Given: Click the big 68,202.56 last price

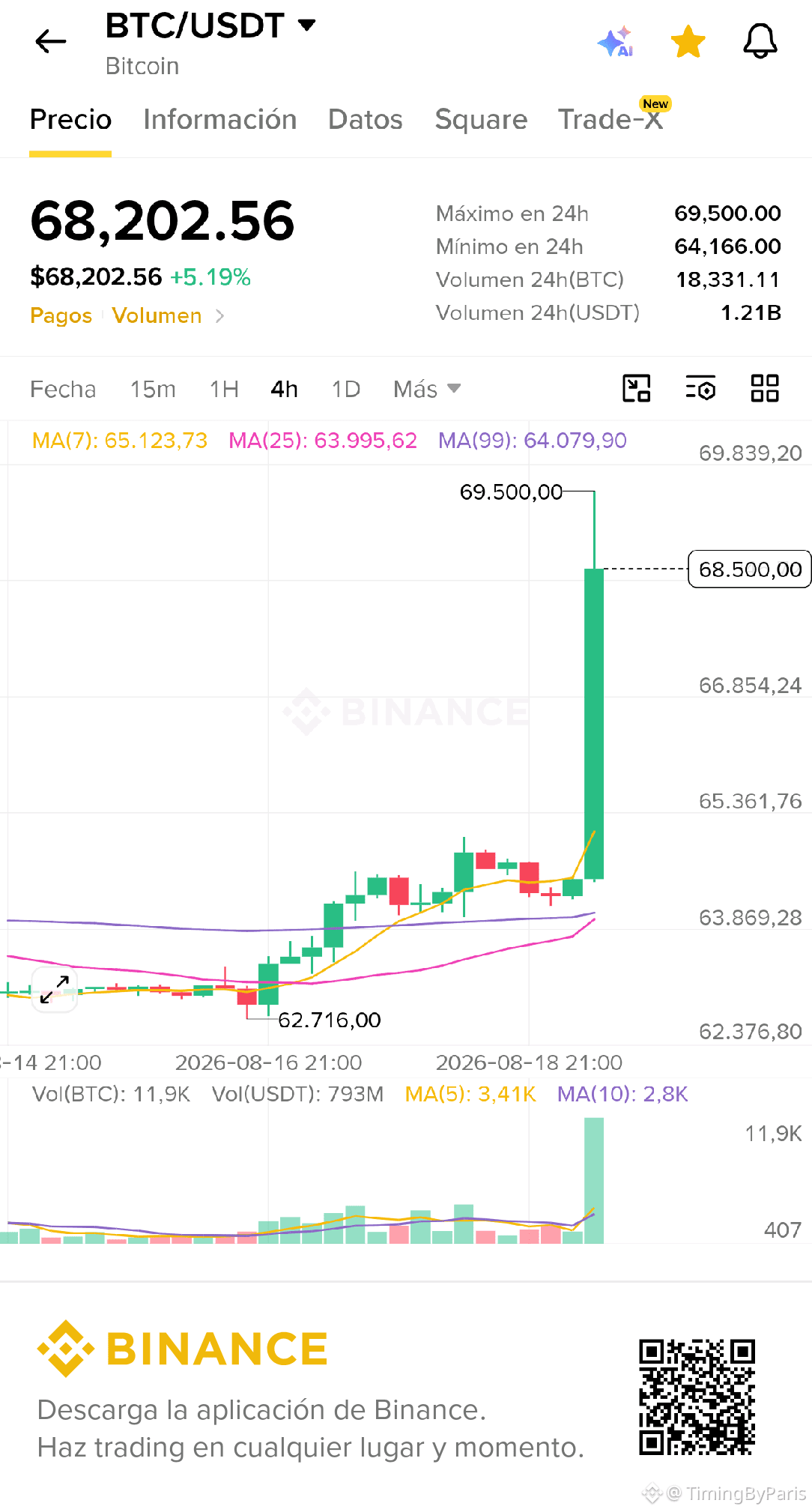Looking at the screenshot, I should coord(163,221).
